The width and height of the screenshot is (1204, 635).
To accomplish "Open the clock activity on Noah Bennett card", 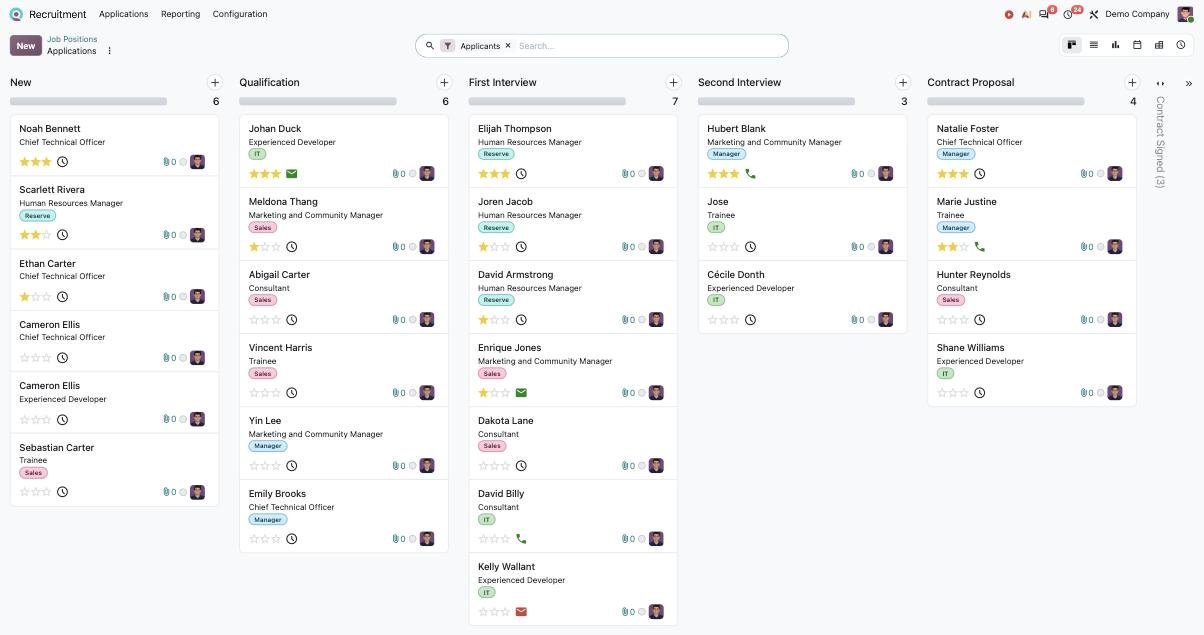I will click(x=62, y=162).
